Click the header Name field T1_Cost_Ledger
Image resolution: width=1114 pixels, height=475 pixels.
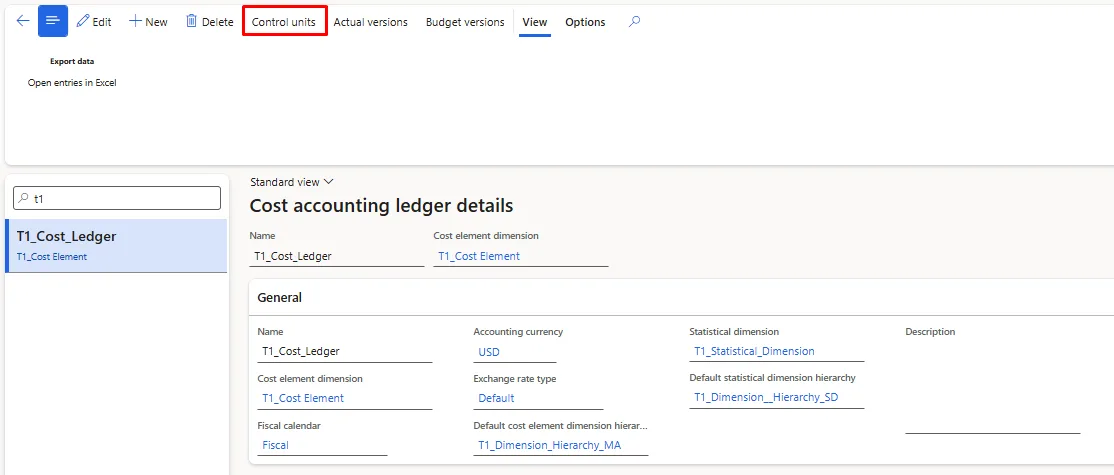click(x=337, y=256)
